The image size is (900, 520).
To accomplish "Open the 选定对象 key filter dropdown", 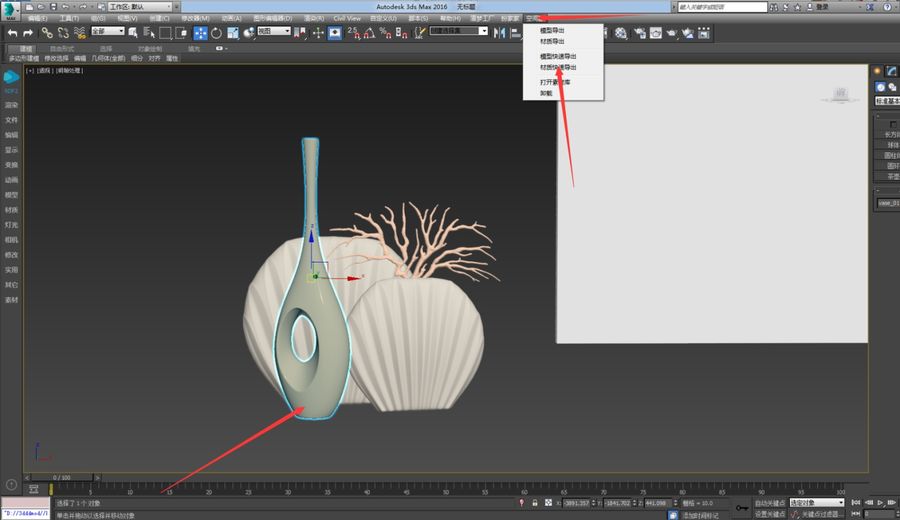I will pyautogui.click(x=817, y=503).
